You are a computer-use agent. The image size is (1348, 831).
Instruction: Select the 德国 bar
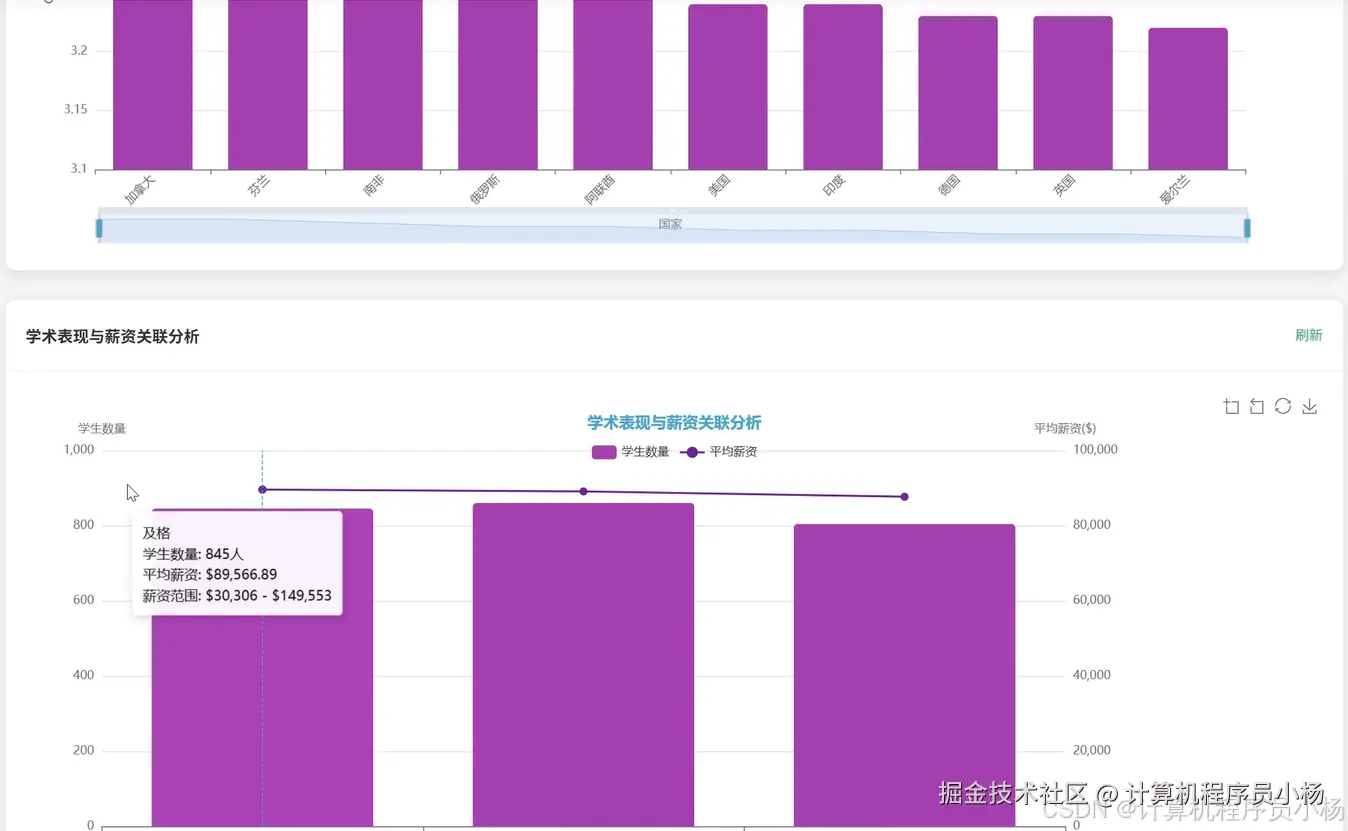coord(958,93)
